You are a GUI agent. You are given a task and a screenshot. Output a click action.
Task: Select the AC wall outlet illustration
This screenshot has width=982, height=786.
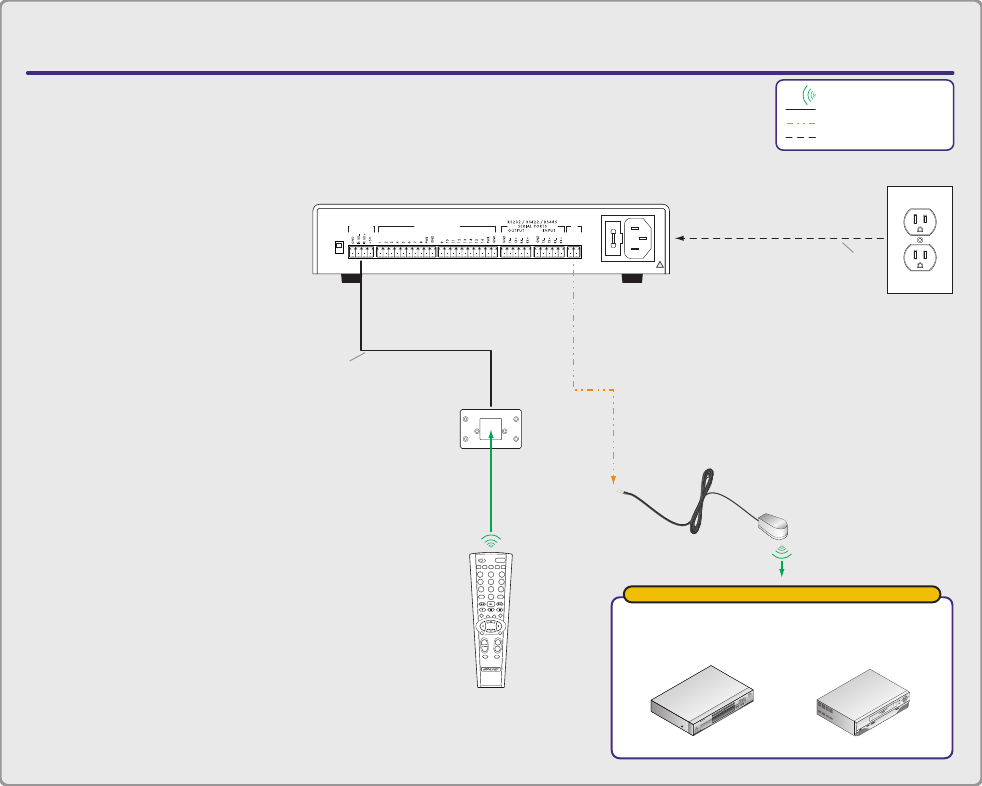point(920,239)
